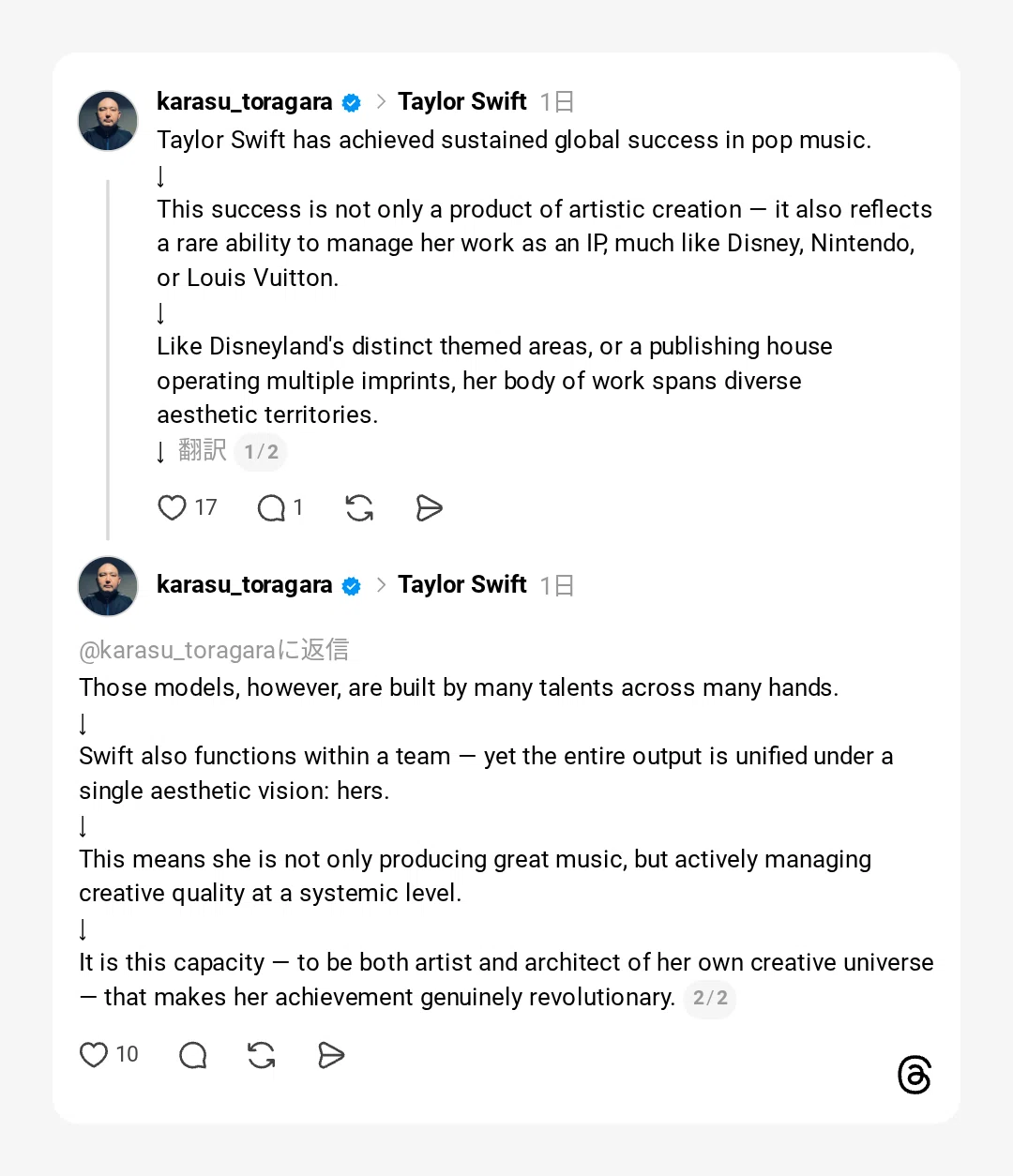Repost the first Taylor Swift post
Image resolution: width=1013 pixels, height=1176 pixels.
359,508
